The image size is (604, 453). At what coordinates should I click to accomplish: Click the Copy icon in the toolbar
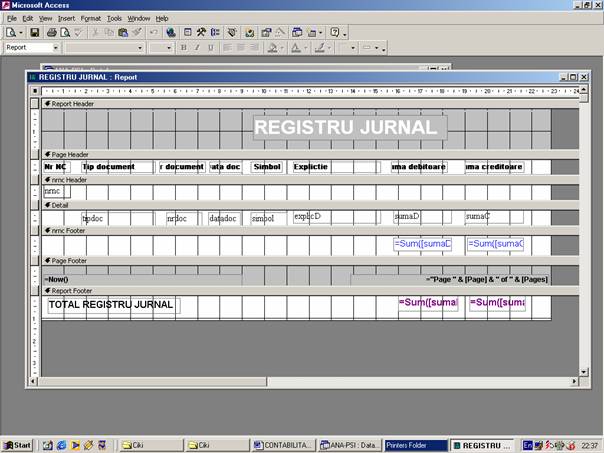click(109, 33)
